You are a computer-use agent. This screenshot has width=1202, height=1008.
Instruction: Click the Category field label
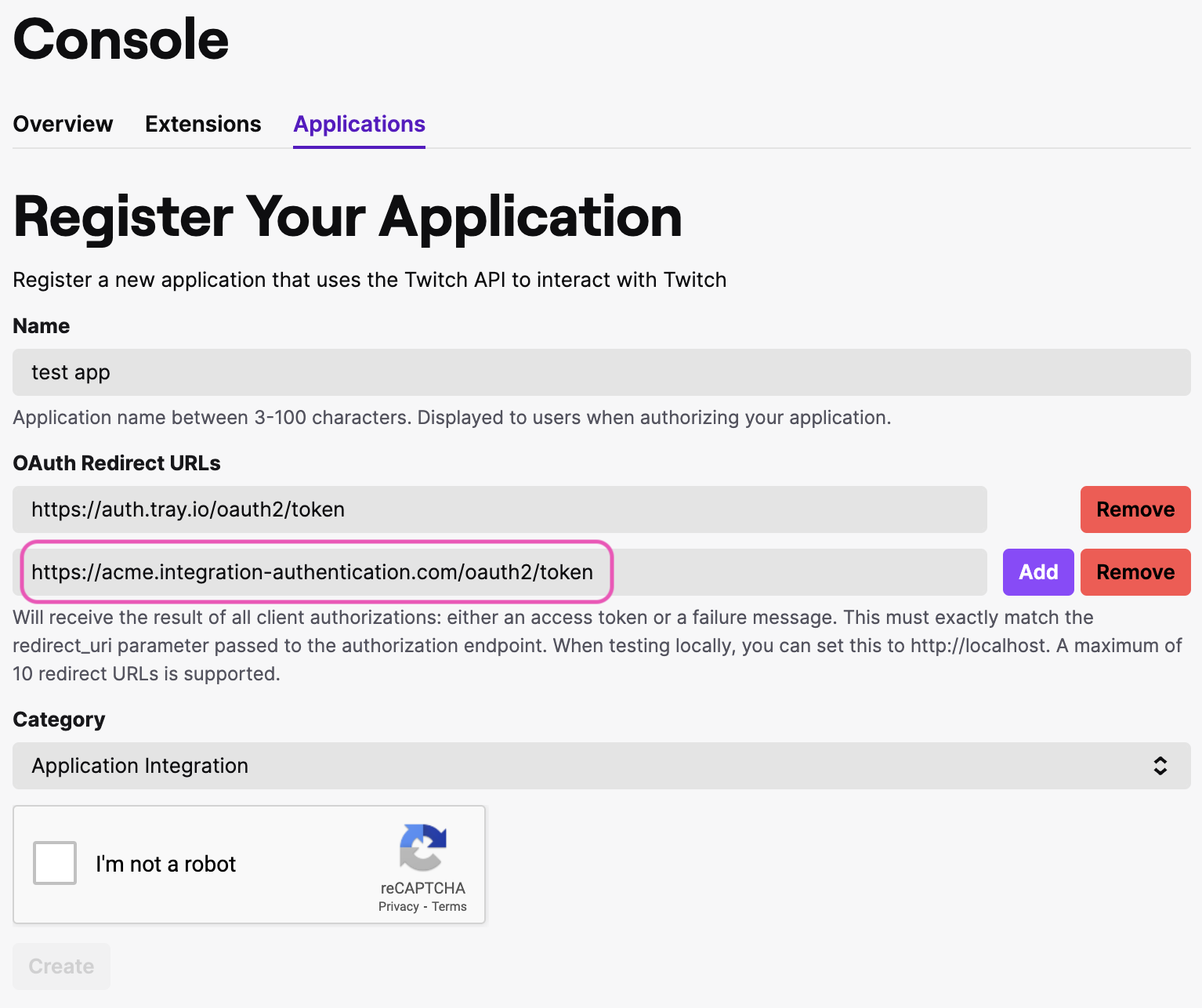click(59, 720)
